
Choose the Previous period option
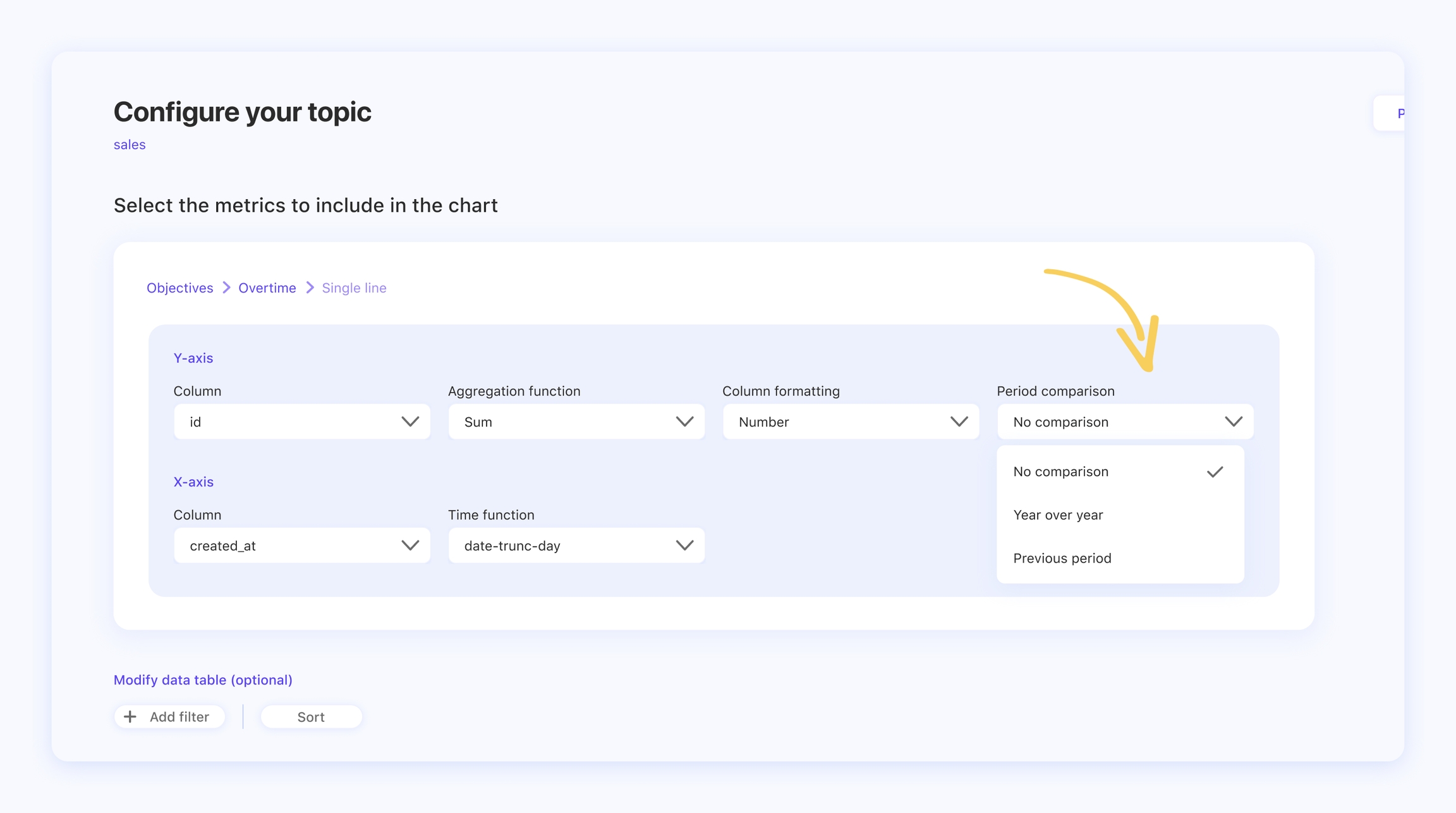coord(1120,558)
